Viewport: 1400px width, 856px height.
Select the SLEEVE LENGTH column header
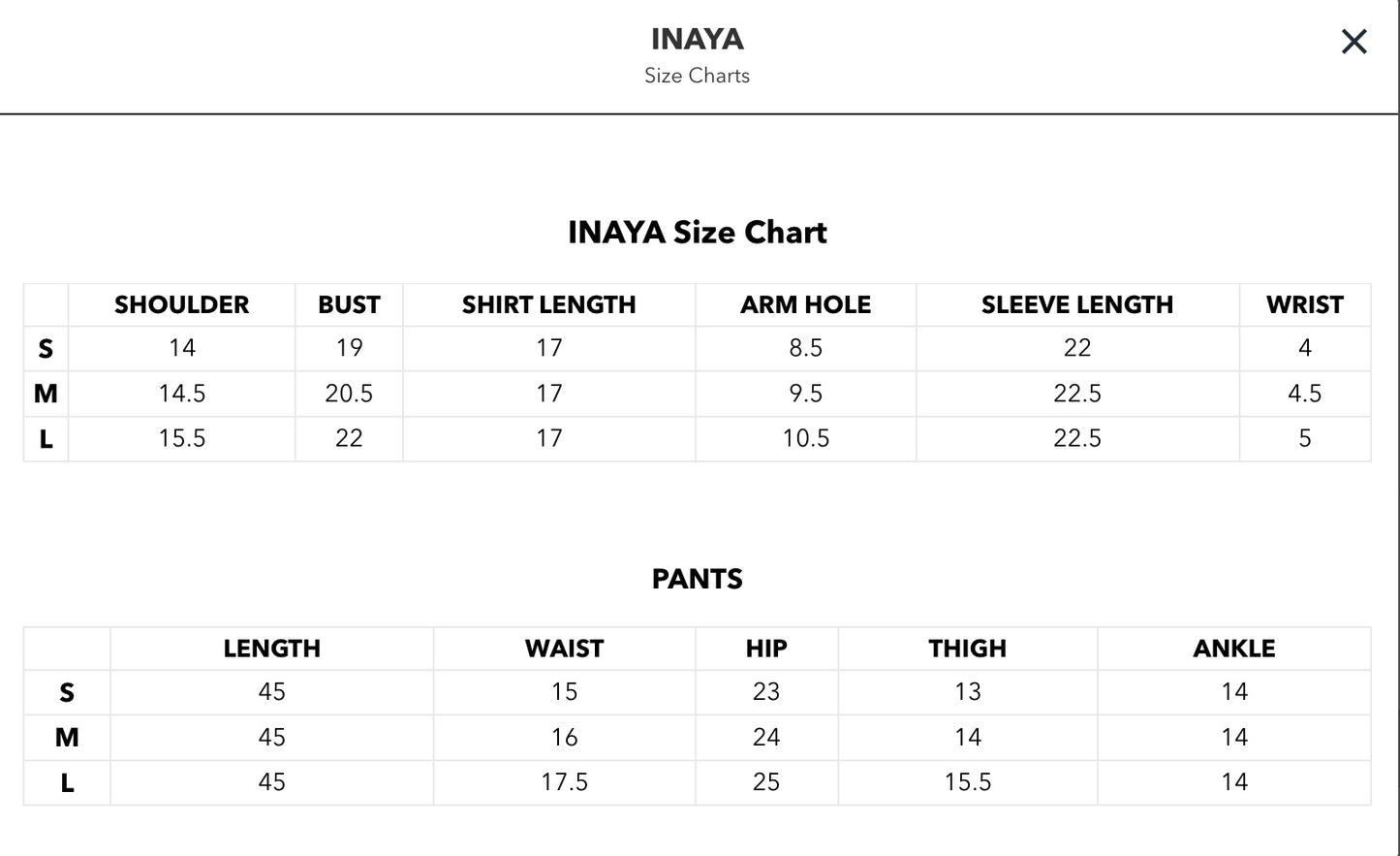click(1077, 304)
